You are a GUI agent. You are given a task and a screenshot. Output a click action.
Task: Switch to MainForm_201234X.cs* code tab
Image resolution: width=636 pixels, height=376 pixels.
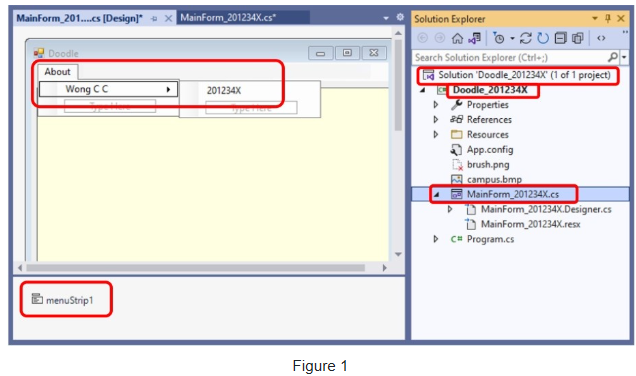coord(228,17)
